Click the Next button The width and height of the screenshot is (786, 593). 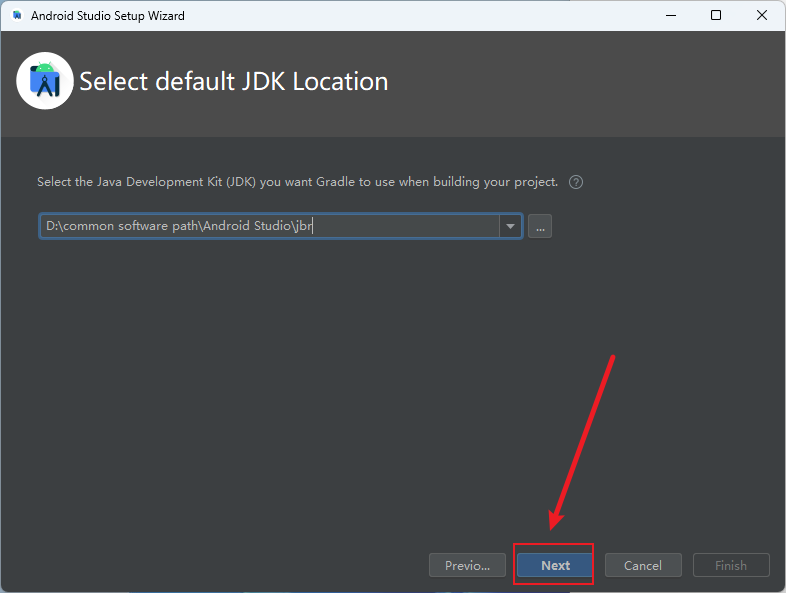point(555,565)
